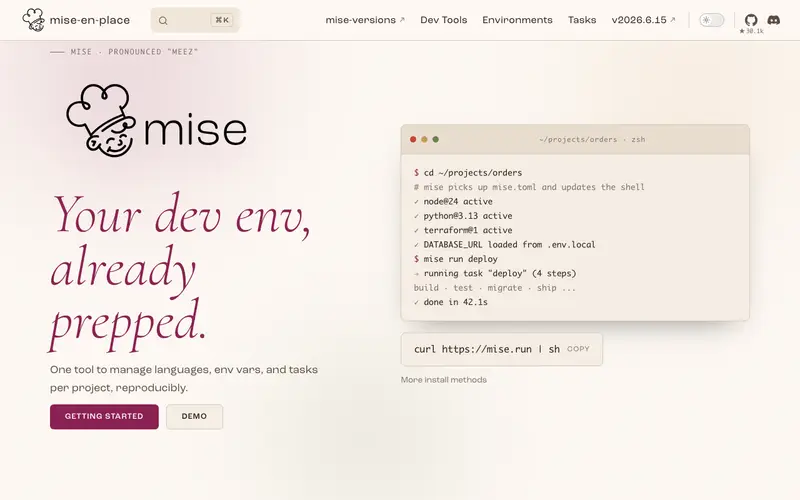Click the 'done in 42.1s' terminal line
Viewport: 800px width, 500px height.
[451, 302]
